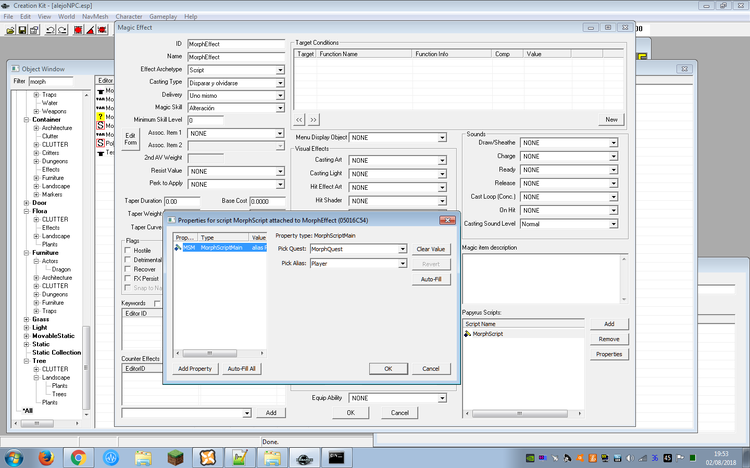This screenshot has height=468, width=750.
Task: Toggle the Recover flag checkbox
Action: click(x=126, y=269)
